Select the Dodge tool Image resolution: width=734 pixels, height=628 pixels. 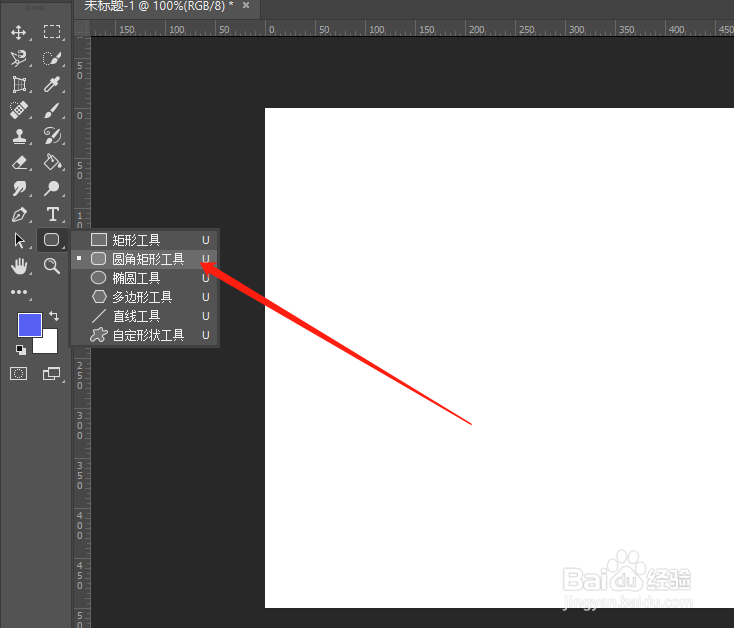[x=51, y=189]
